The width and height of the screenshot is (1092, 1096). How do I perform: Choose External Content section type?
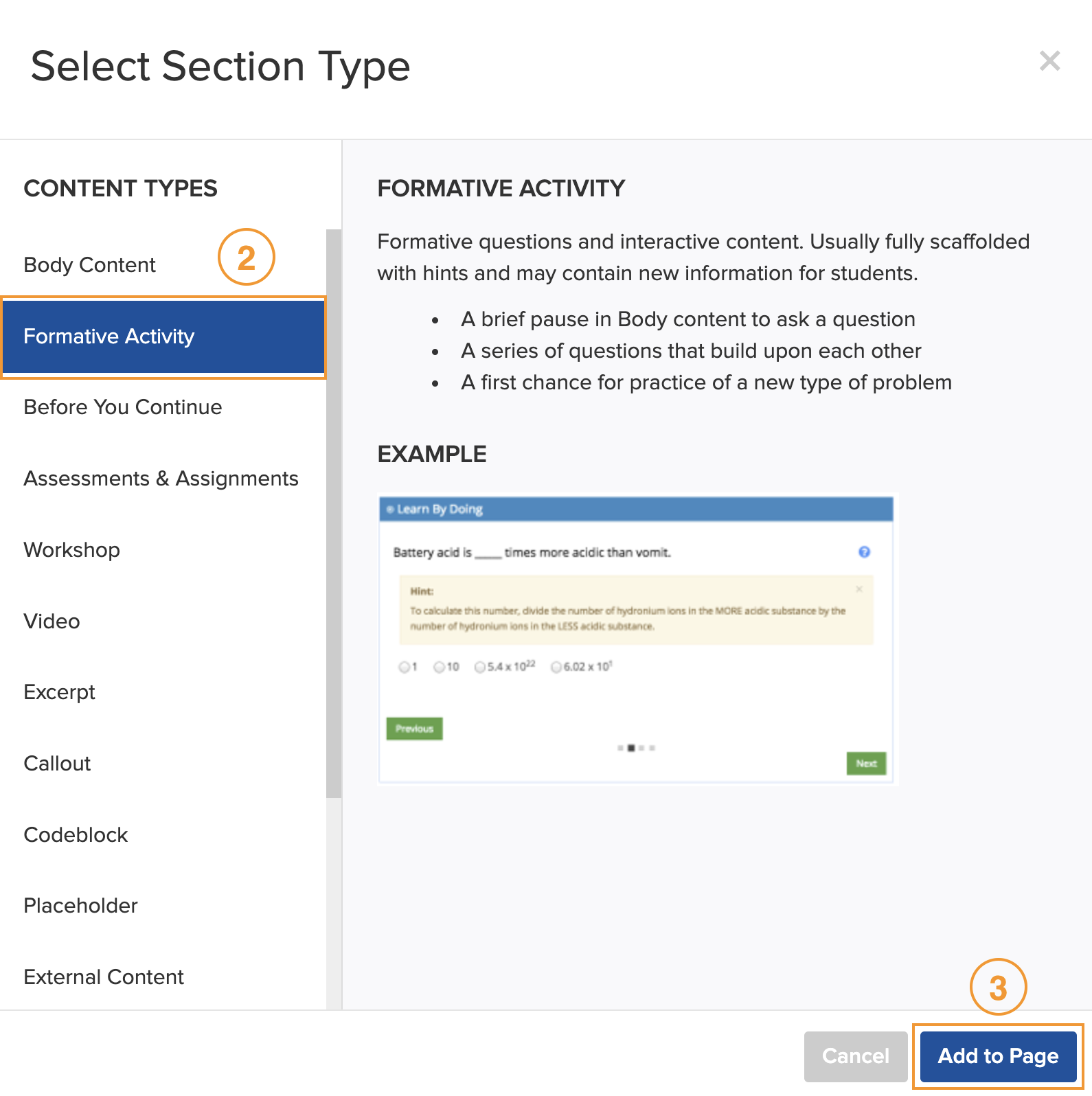click(163, 977)
